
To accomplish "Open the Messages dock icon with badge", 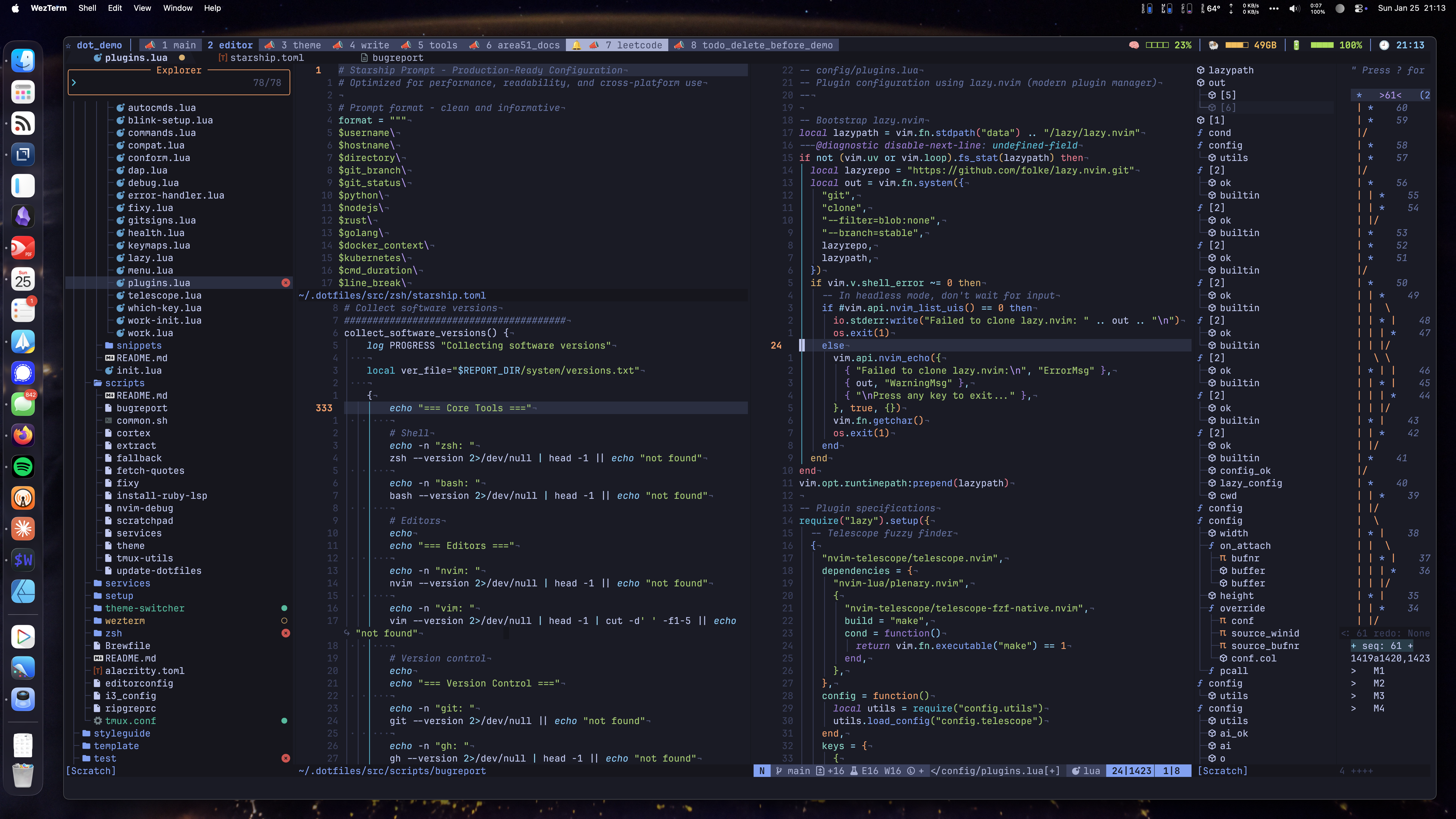I will coord(23,404).
